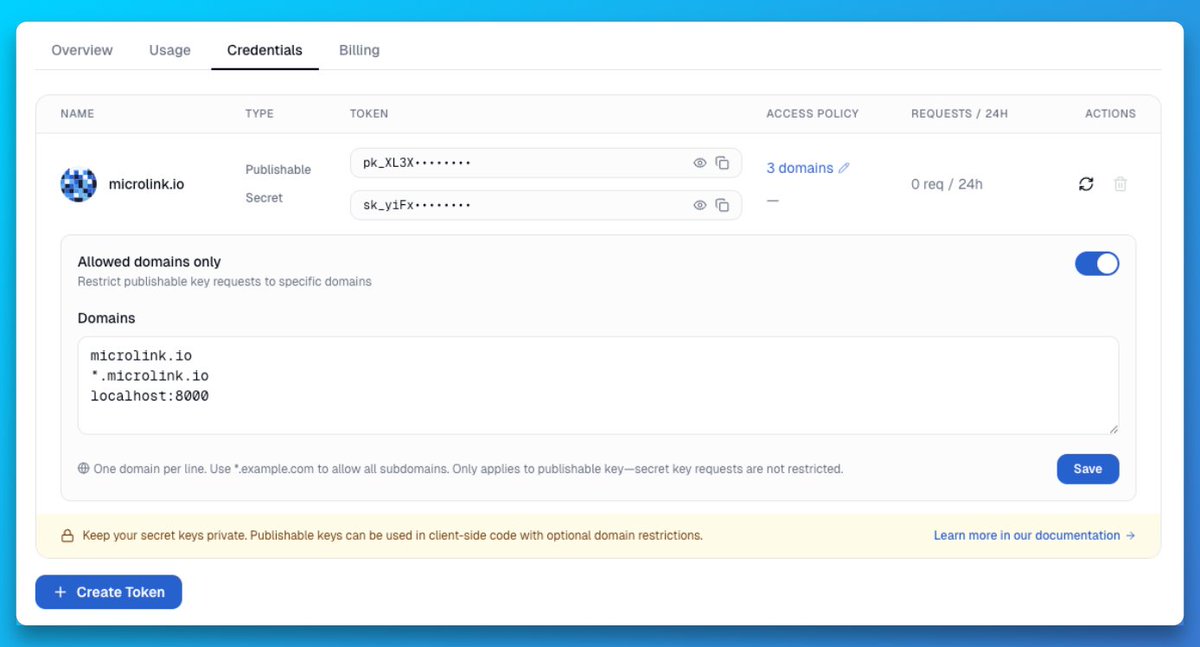Click the TOKEN column header

[x=369, y=114]
